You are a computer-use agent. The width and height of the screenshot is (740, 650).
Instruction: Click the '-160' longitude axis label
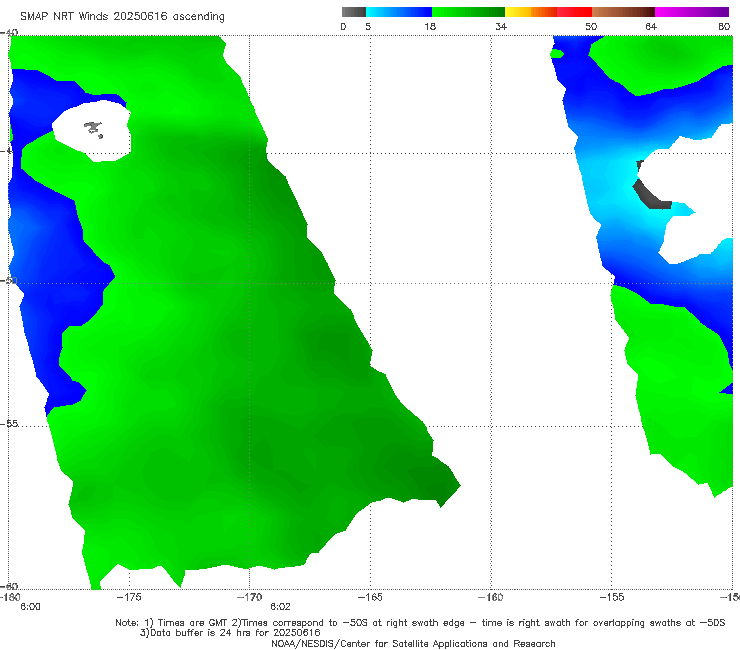click(491, 597)
